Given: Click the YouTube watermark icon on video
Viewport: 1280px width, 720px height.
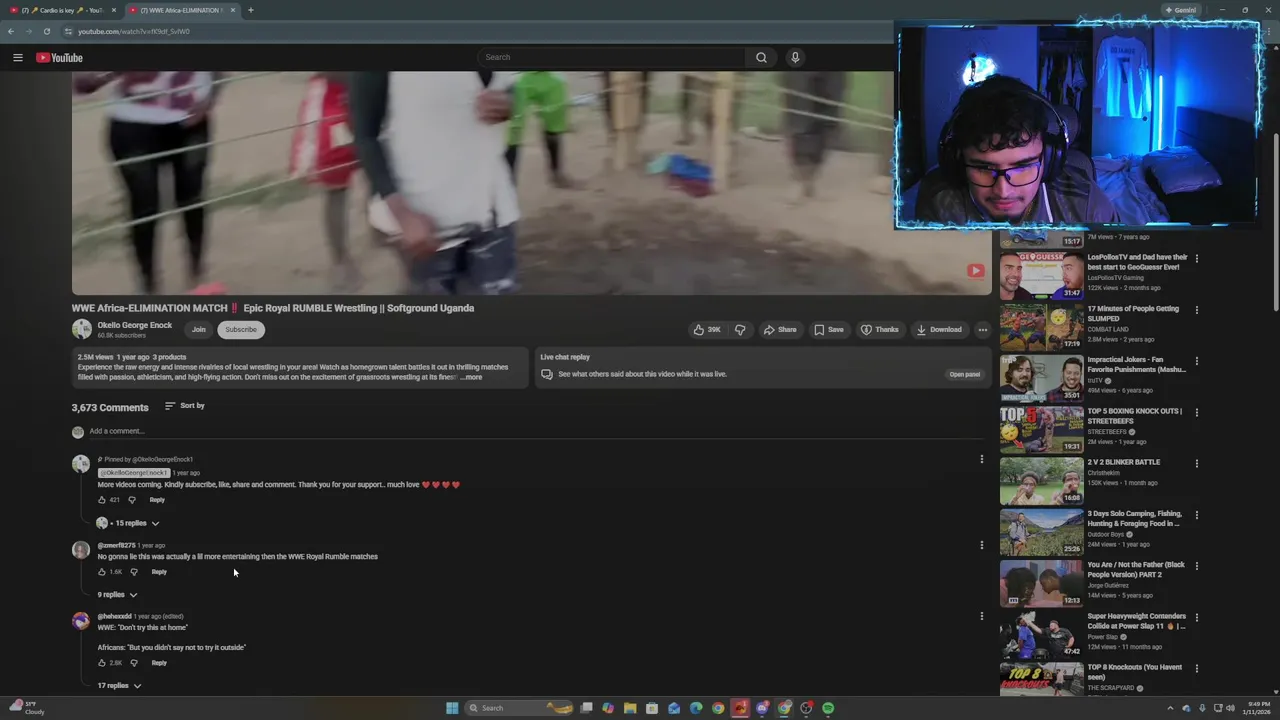Looking at the screenshot, I should point(975,270).
